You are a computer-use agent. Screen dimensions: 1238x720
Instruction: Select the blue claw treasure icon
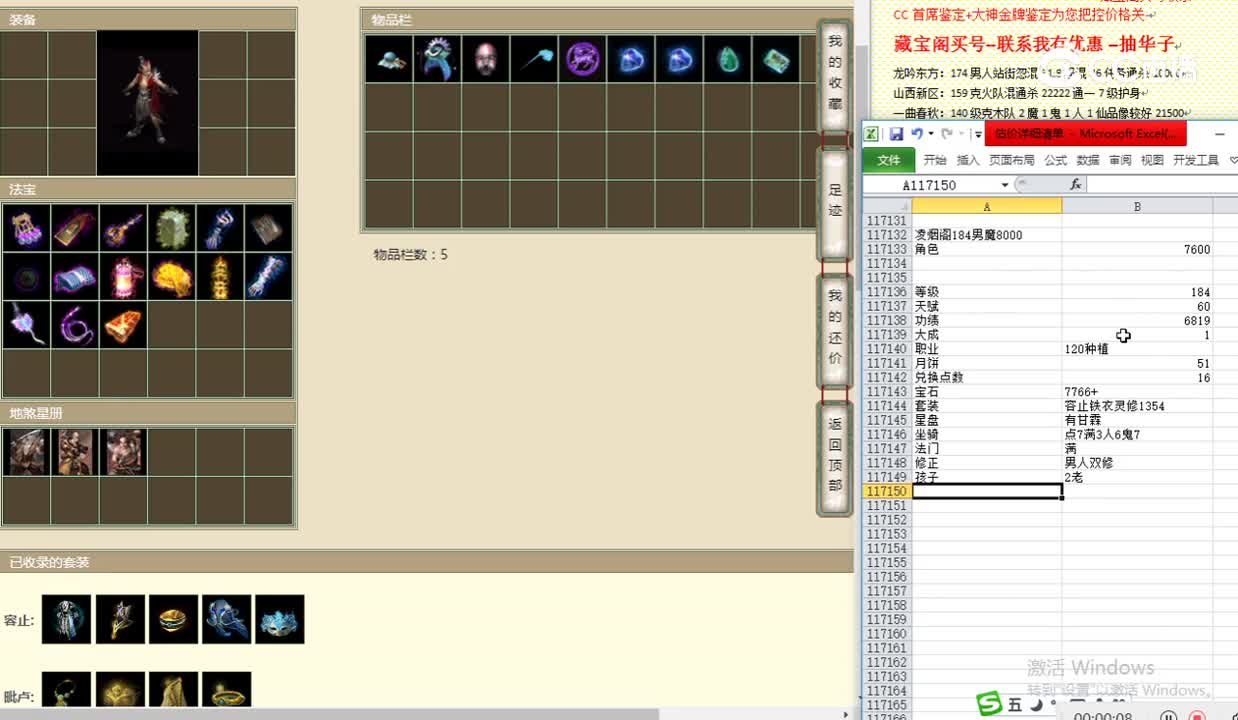tap(221, 228)
